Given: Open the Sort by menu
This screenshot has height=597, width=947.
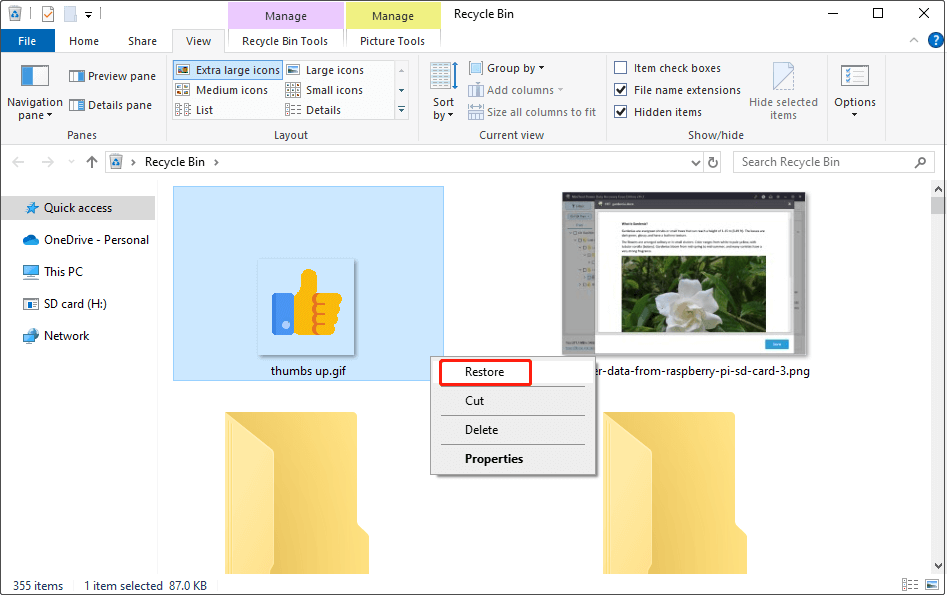Looking at the screenshot, I should [x=444, y=91].
